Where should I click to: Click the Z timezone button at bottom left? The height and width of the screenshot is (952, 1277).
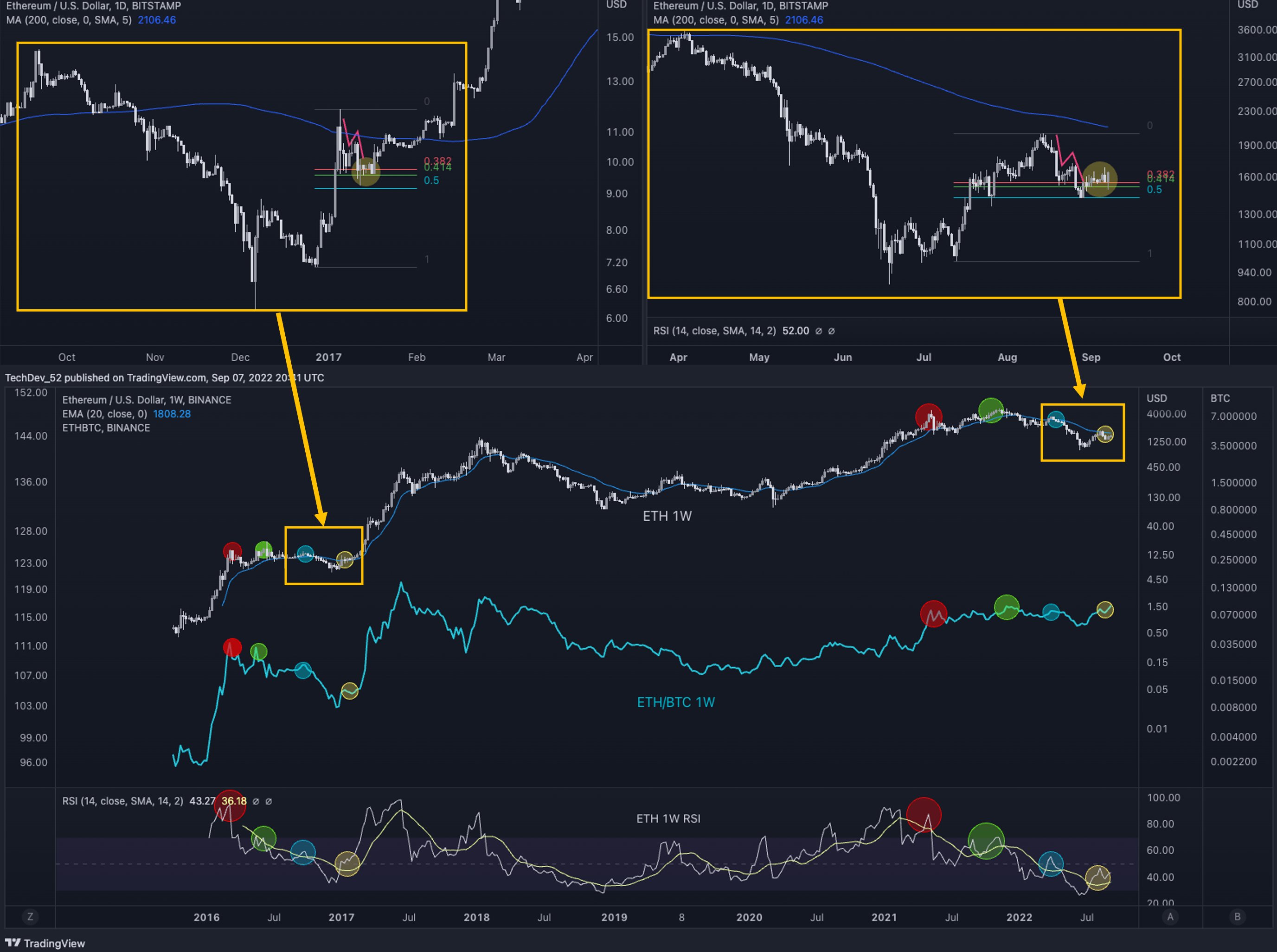coord(30,916)
